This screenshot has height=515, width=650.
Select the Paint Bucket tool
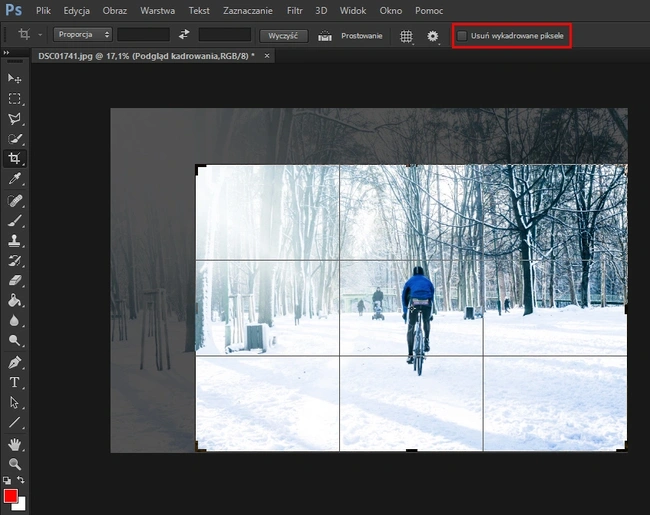click(x=14, y=301)
